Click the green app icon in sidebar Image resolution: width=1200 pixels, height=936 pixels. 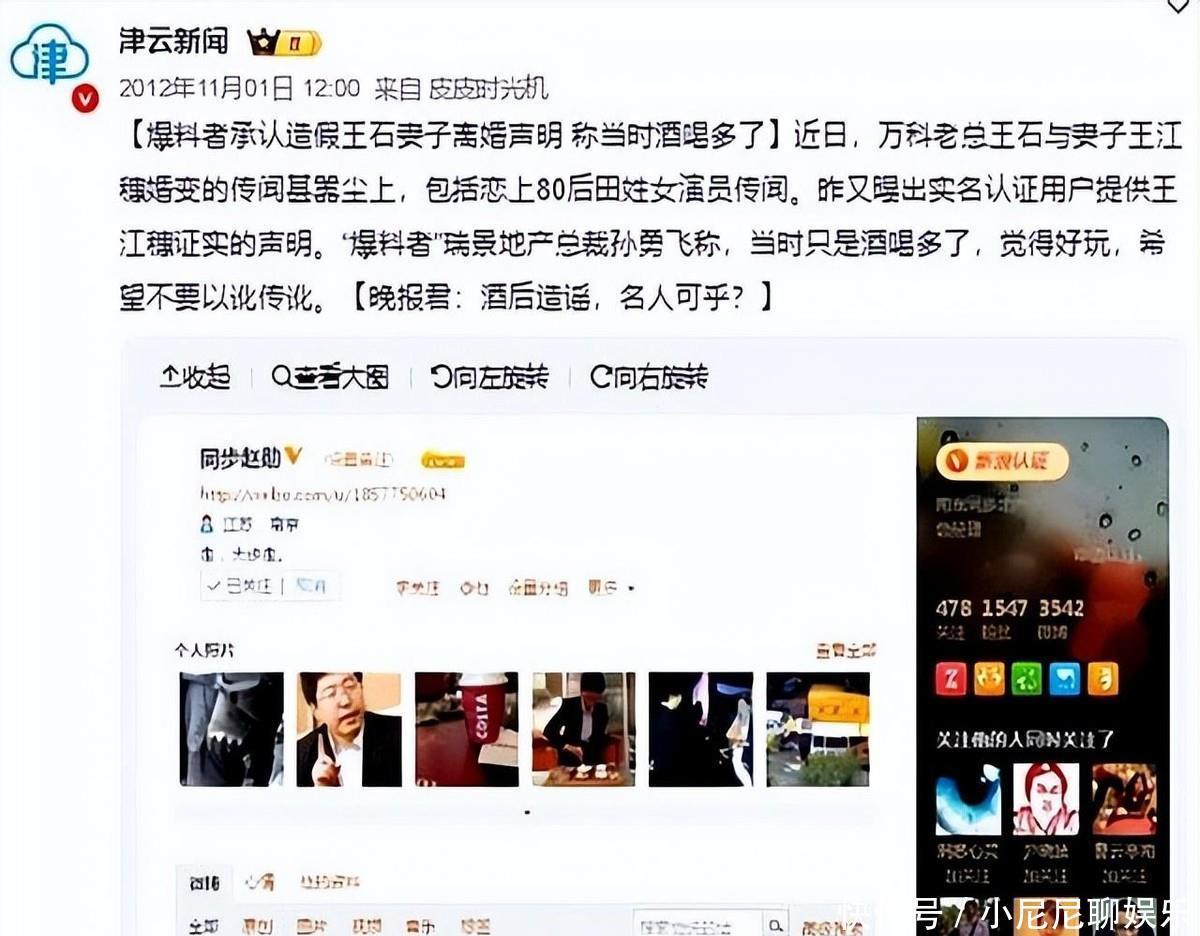coord(1026,679)
